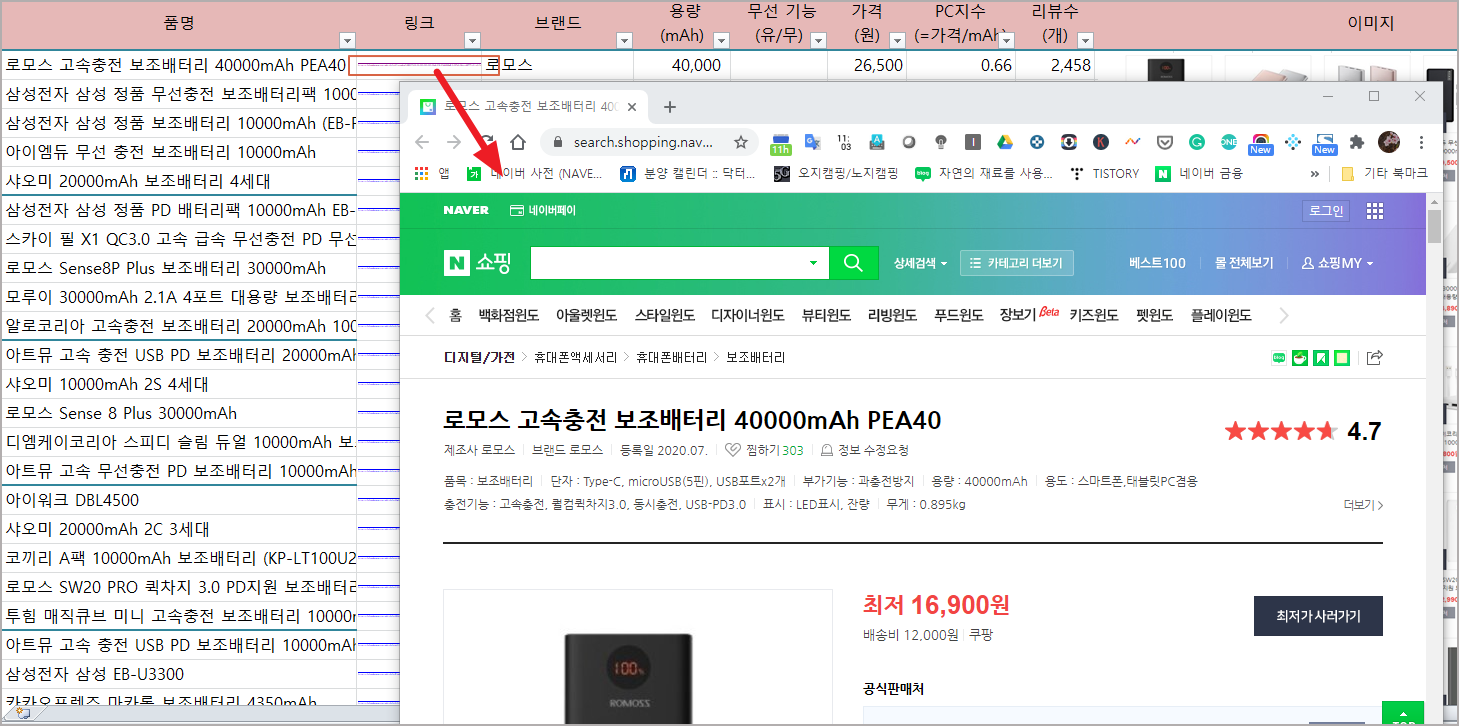Click the 11:03 clock extension icon
Image resolution: width=1459 pixels, height=726 pixels.
pyautogui.click(x=843, y=142)
